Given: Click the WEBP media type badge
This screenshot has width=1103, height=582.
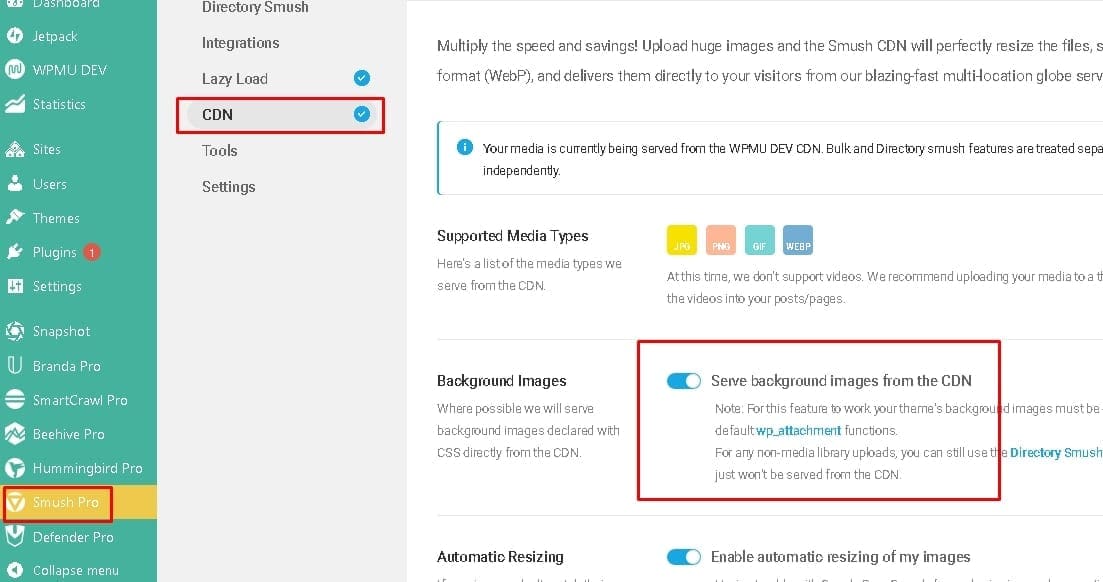Looking at the screenshot, I should (798, 240).
